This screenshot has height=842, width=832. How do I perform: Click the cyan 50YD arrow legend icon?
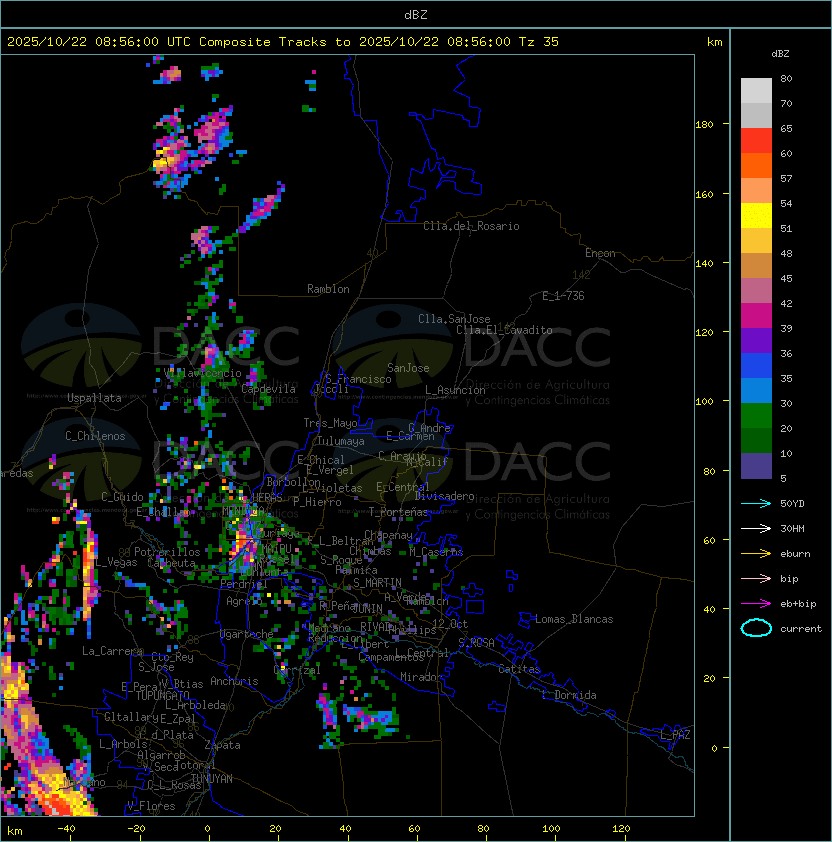tap(756, 503)
